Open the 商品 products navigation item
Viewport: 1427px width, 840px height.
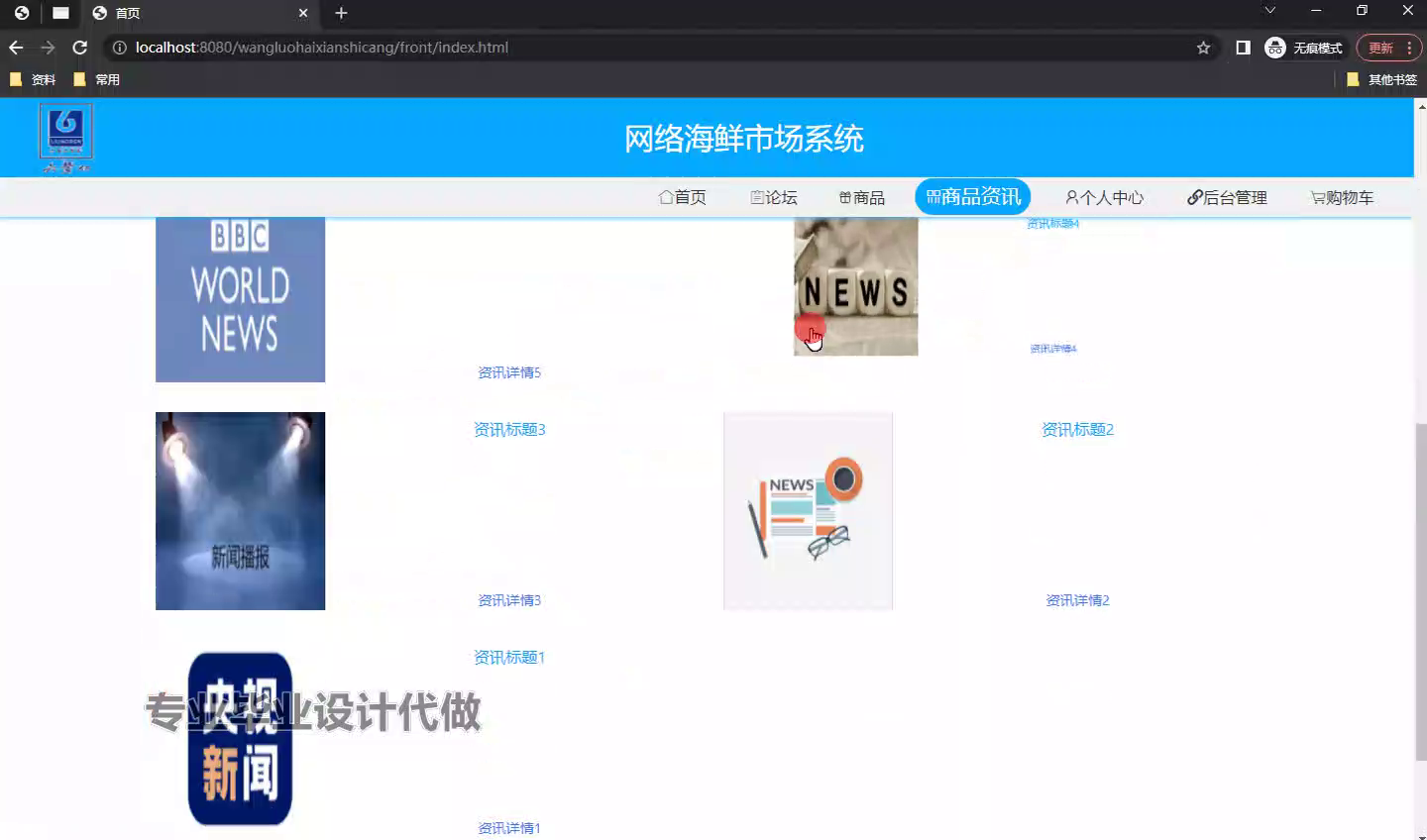[x=862, y=197]
